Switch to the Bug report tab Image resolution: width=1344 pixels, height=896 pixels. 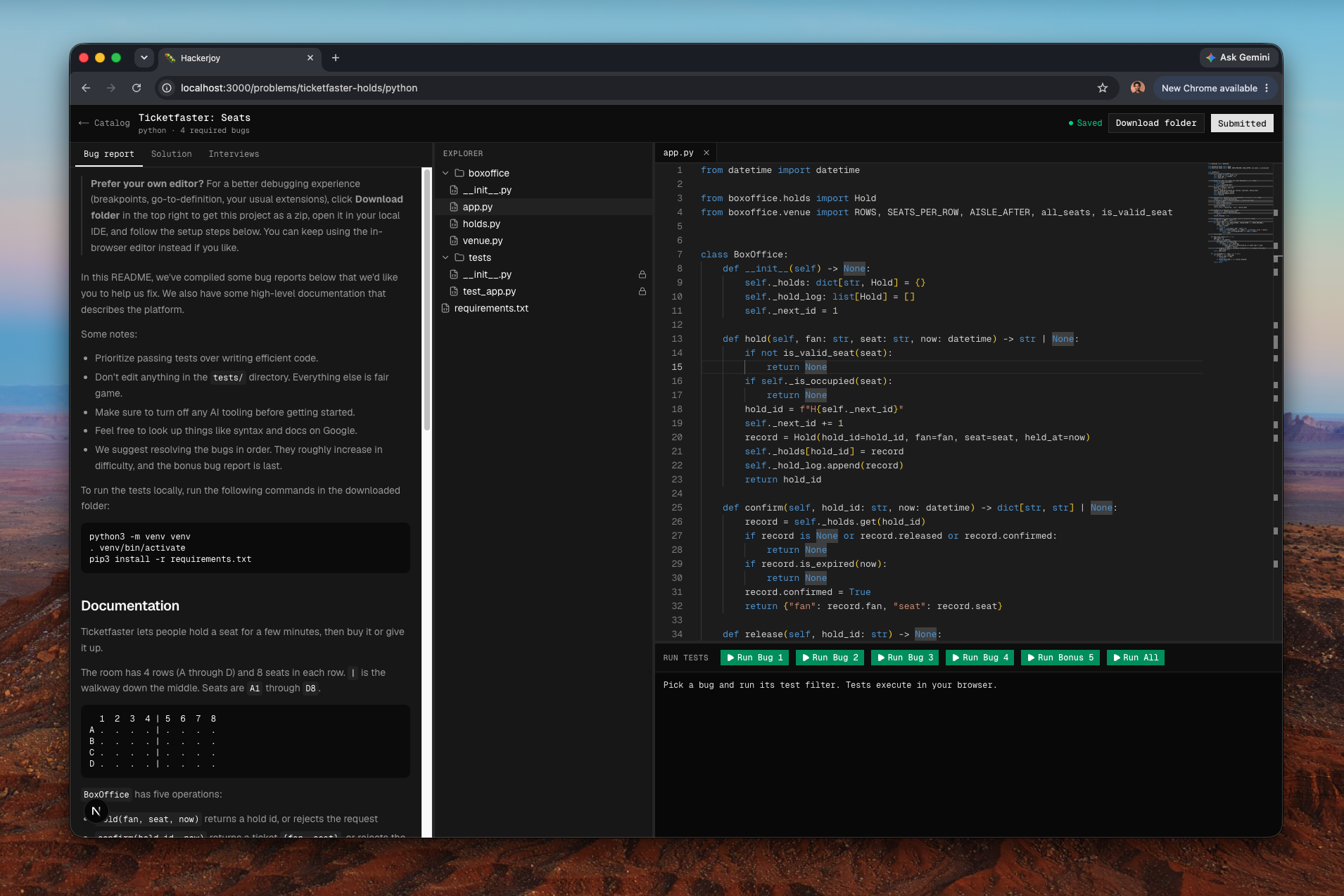tap(109, 154)
